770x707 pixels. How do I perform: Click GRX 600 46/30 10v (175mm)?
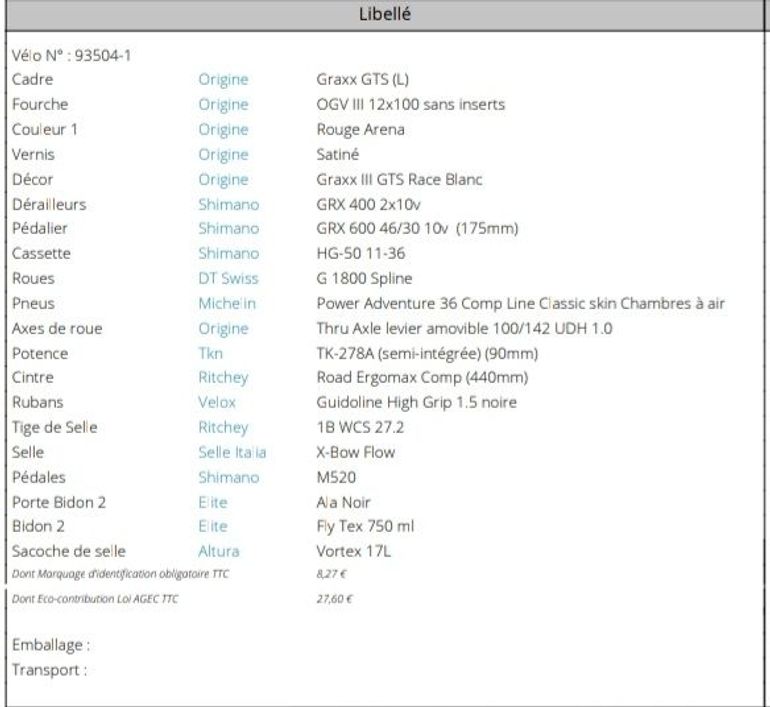(x=417, y=228)
